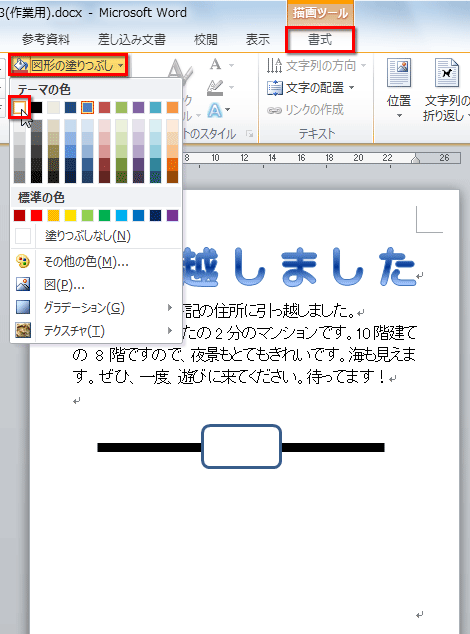Choose the aqua theme color swatch
The width and height of the screenshot is (470, 634).
pyautogui.click(x=155, y=107)
